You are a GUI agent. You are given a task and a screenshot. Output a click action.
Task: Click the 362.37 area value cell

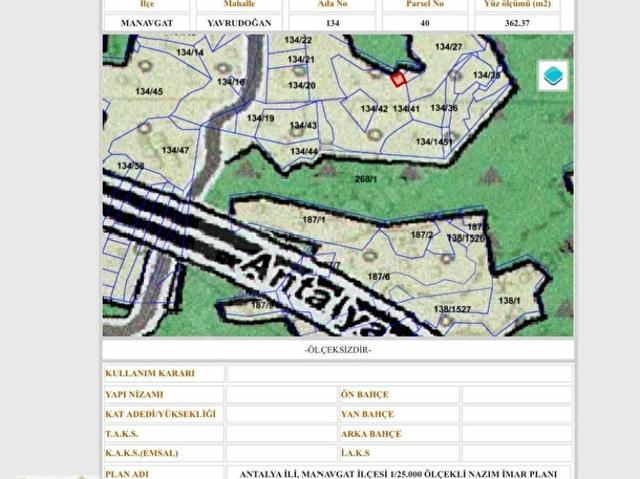click(517, 23)
